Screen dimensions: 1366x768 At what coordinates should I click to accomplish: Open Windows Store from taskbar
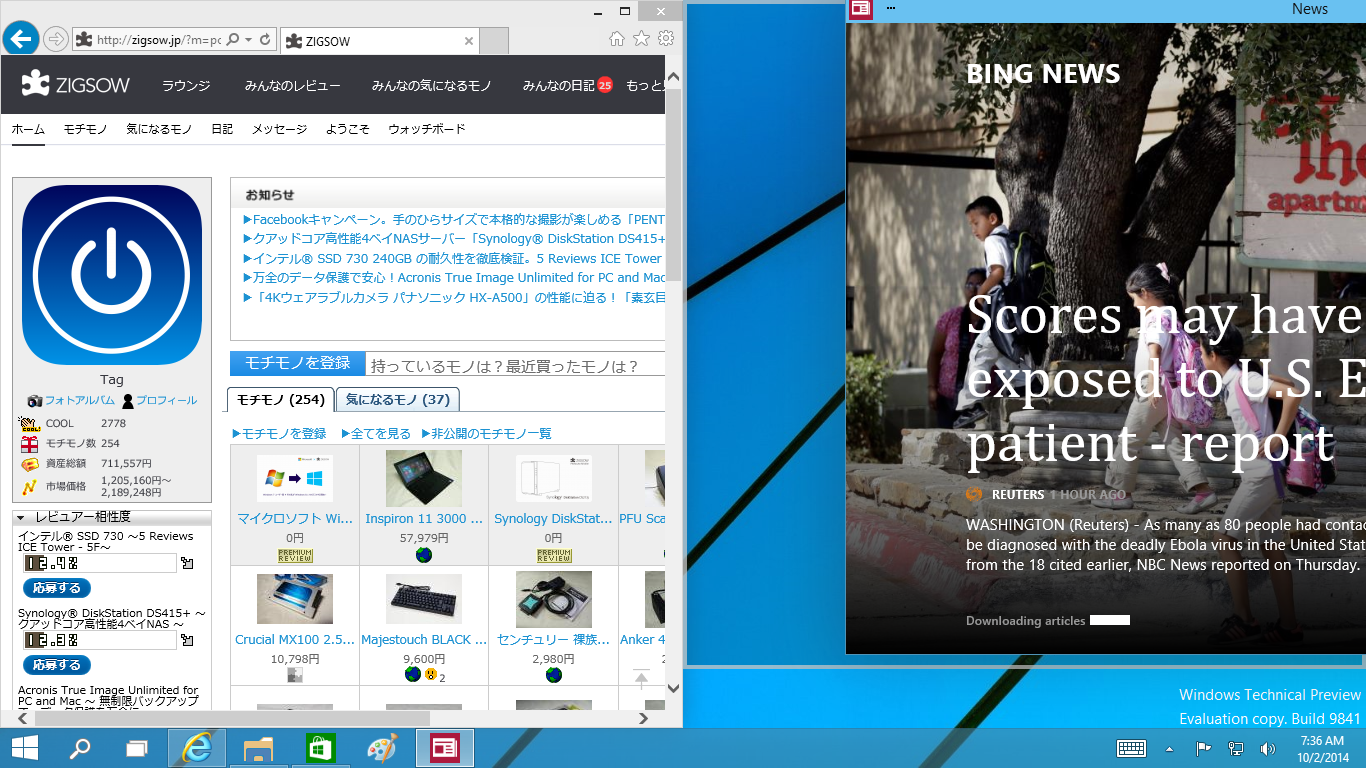pyautogui.click(x=320, y=748)
